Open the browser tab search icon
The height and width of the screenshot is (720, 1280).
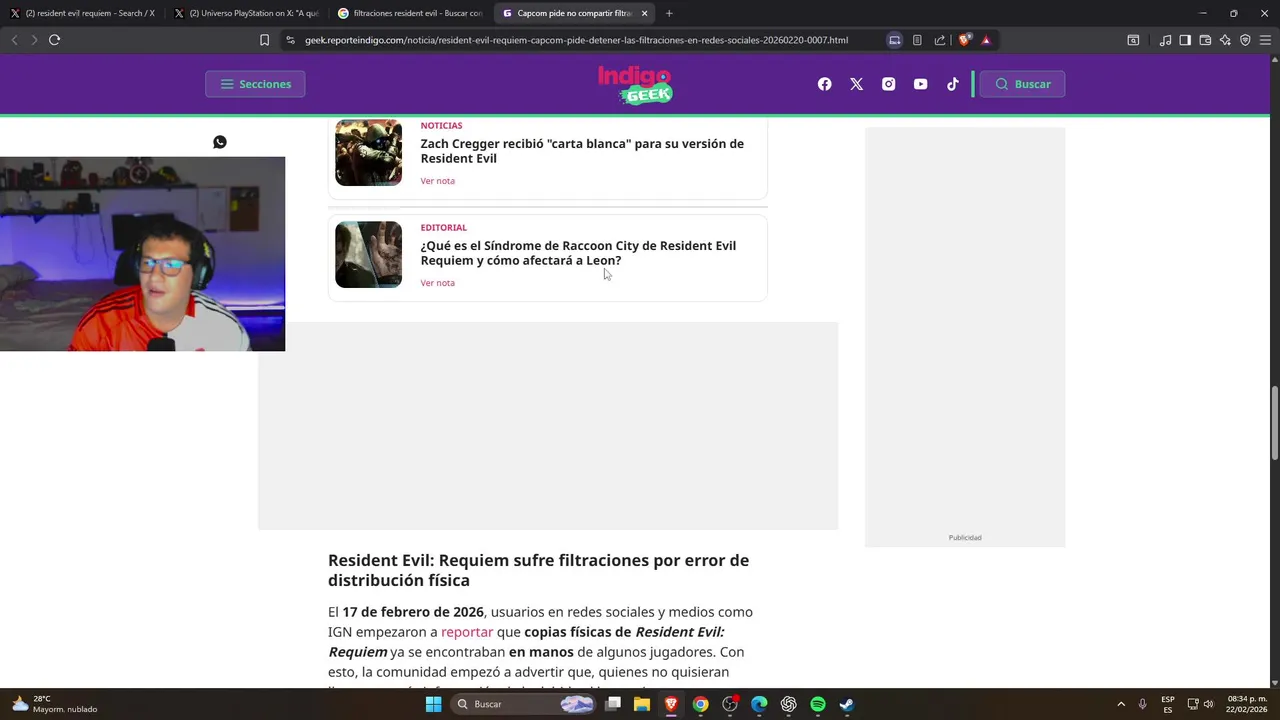coord(1133,40)
